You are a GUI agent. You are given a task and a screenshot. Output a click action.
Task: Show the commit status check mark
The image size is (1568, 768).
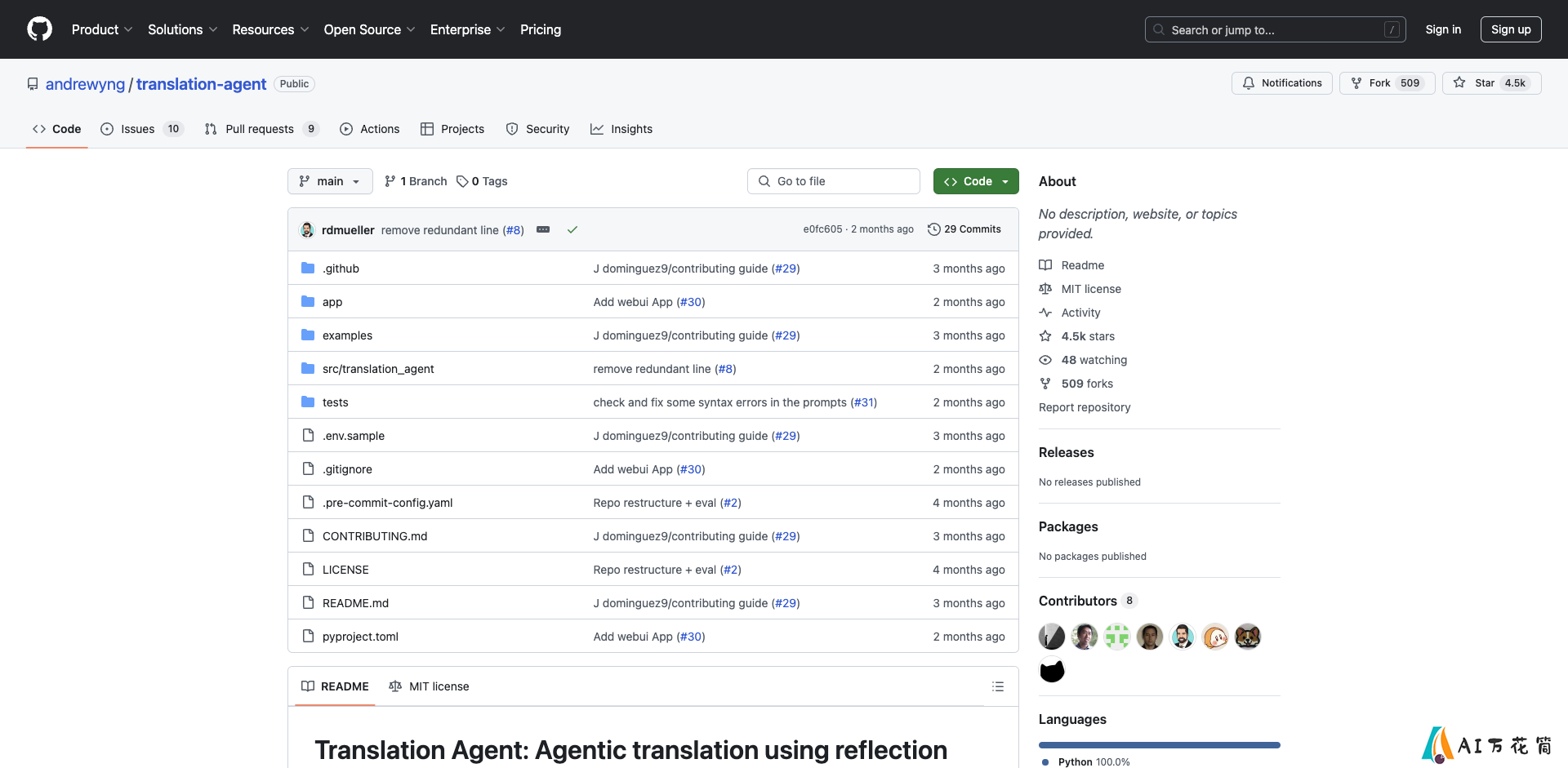[572, 229]
